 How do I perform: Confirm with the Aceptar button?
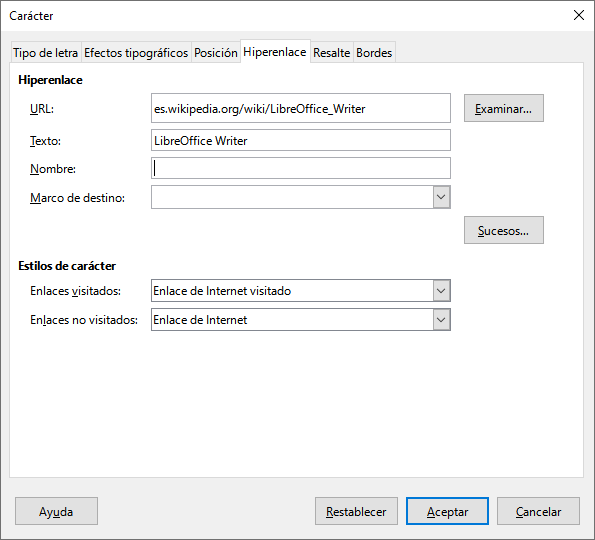click(x=447, y=511)
